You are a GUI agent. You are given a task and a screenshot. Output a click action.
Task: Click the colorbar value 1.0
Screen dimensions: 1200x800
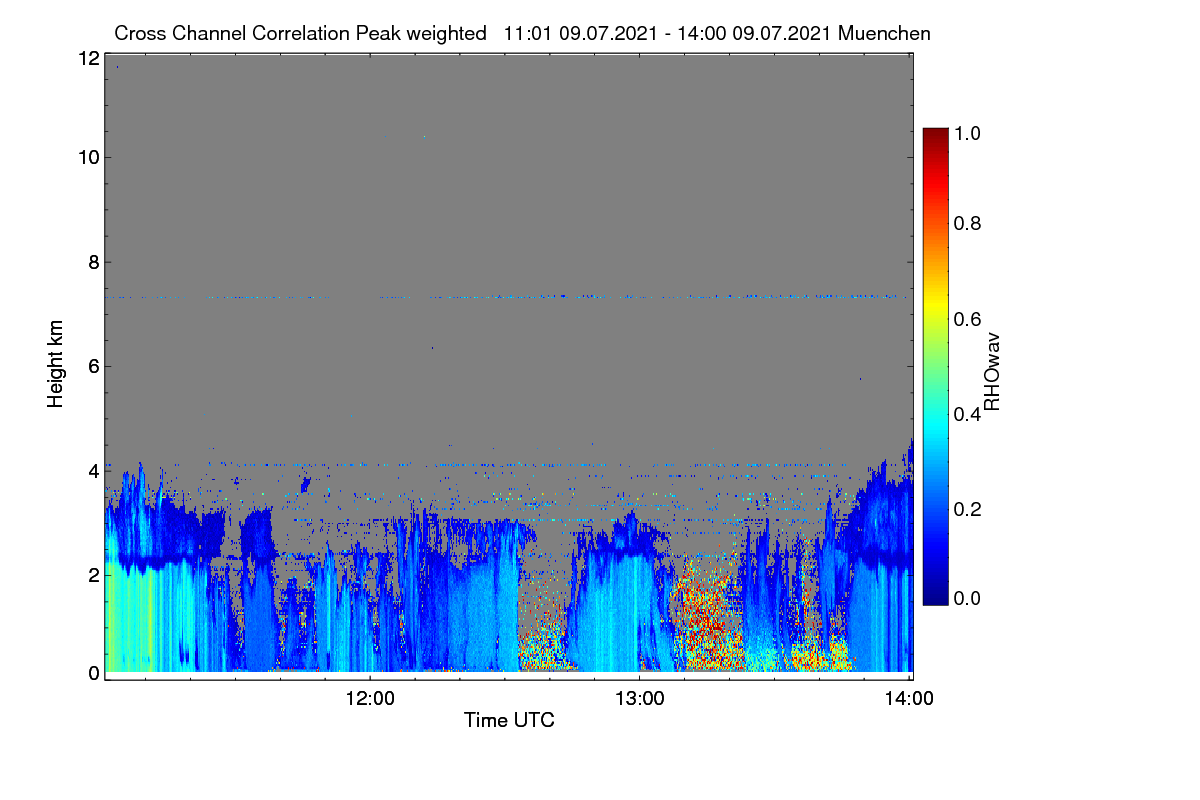point(968,131)
